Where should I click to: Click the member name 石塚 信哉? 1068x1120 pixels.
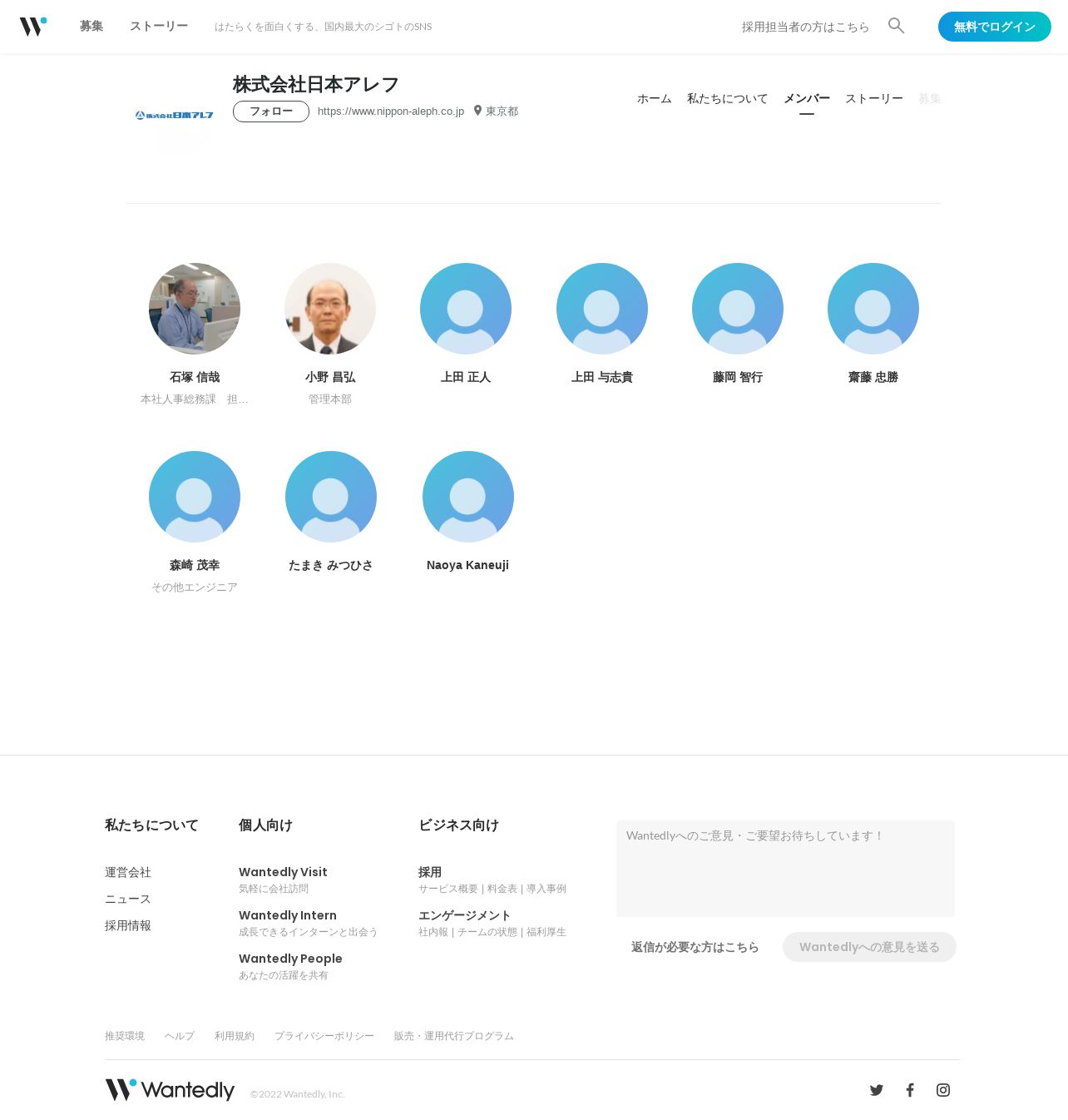(x=195, y=377)
